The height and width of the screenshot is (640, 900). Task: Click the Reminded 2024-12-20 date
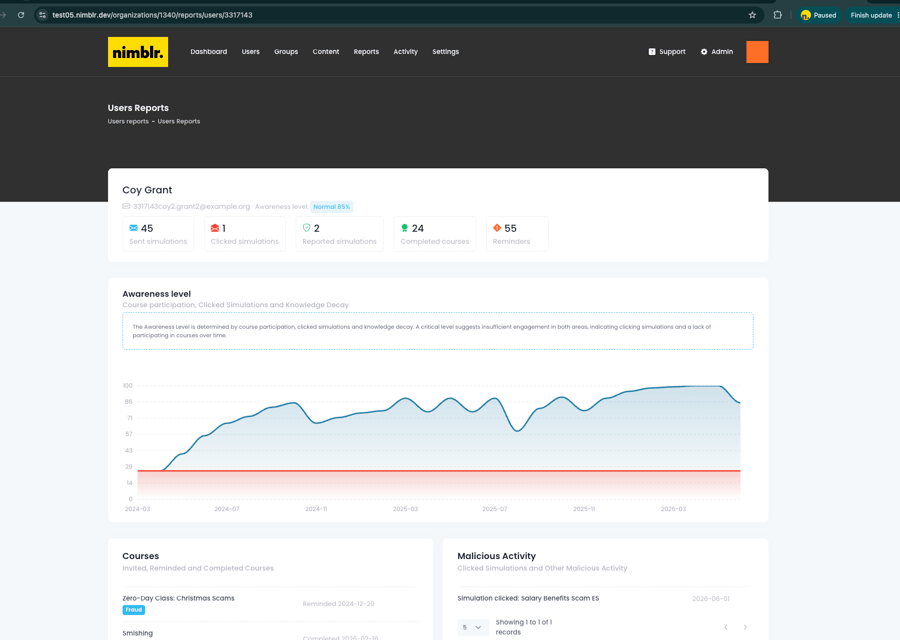(339, 604)
